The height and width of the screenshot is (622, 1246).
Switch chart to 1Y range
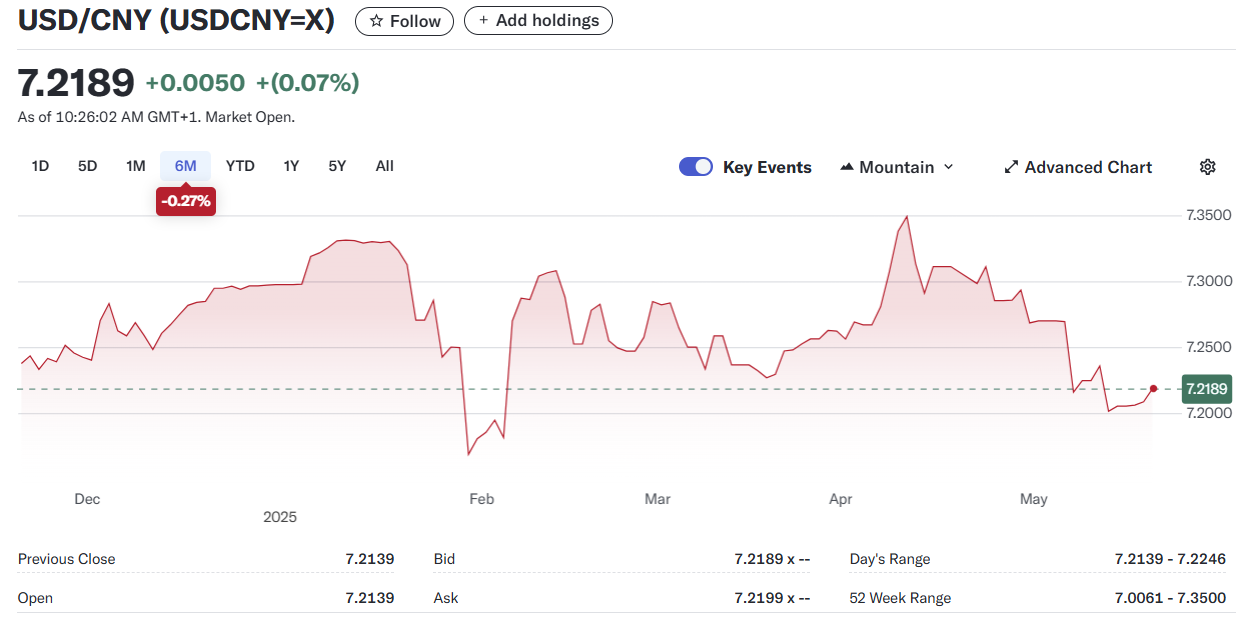pos(291,166)
